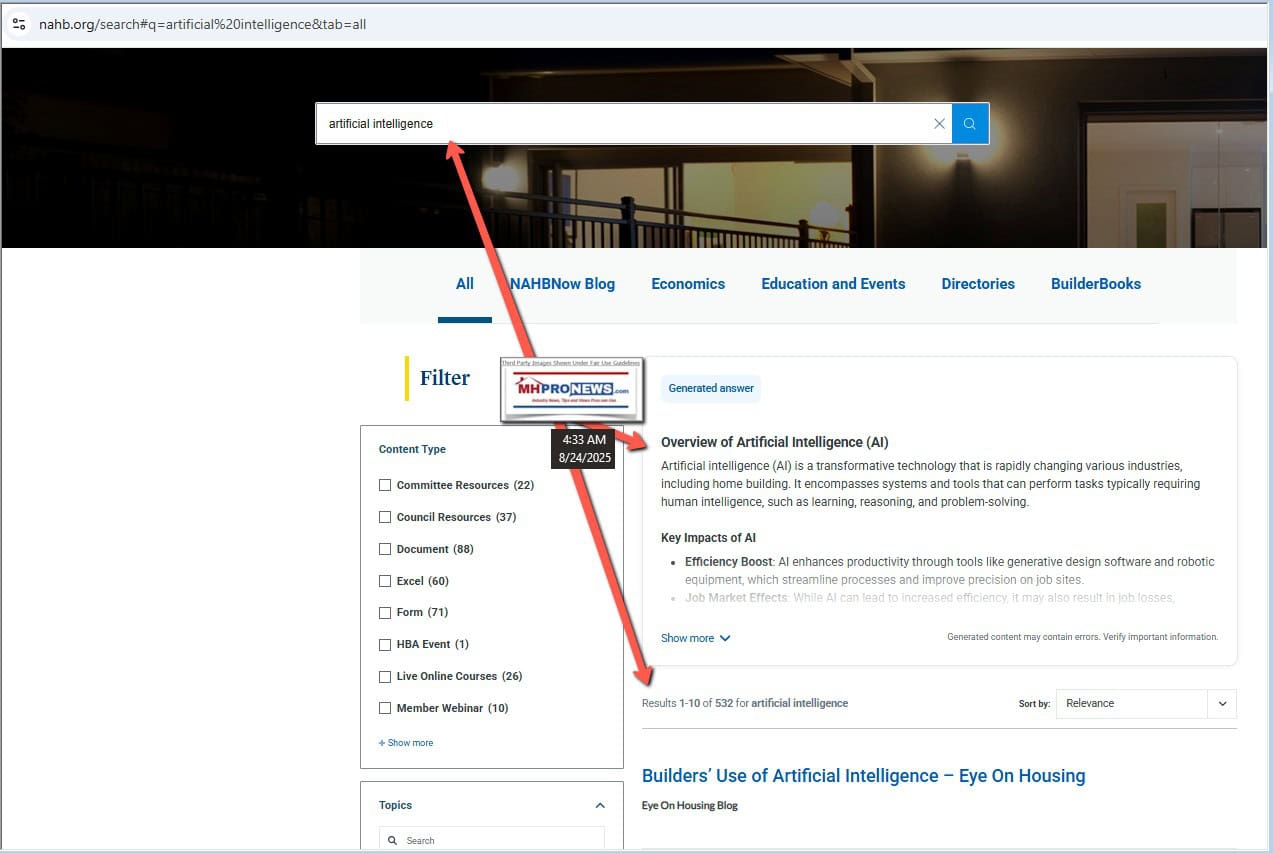Show more Content Type filters
The height and width of the screenshot is (853, 1273).
coord(406,743)
